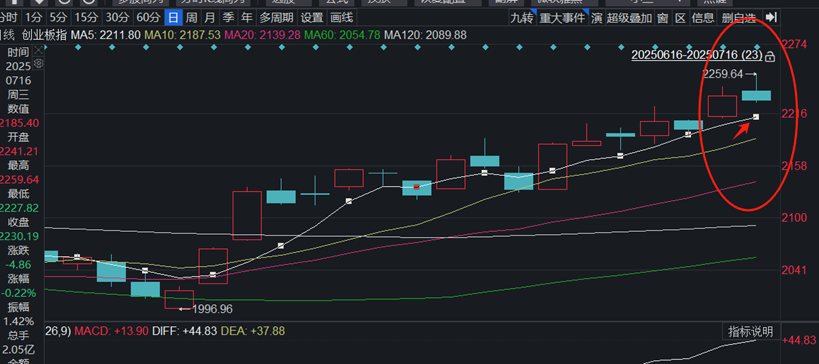Select the 60分 period tab
Screen dimensions: 819x364
pyautogui.click(x=148, y=18)
